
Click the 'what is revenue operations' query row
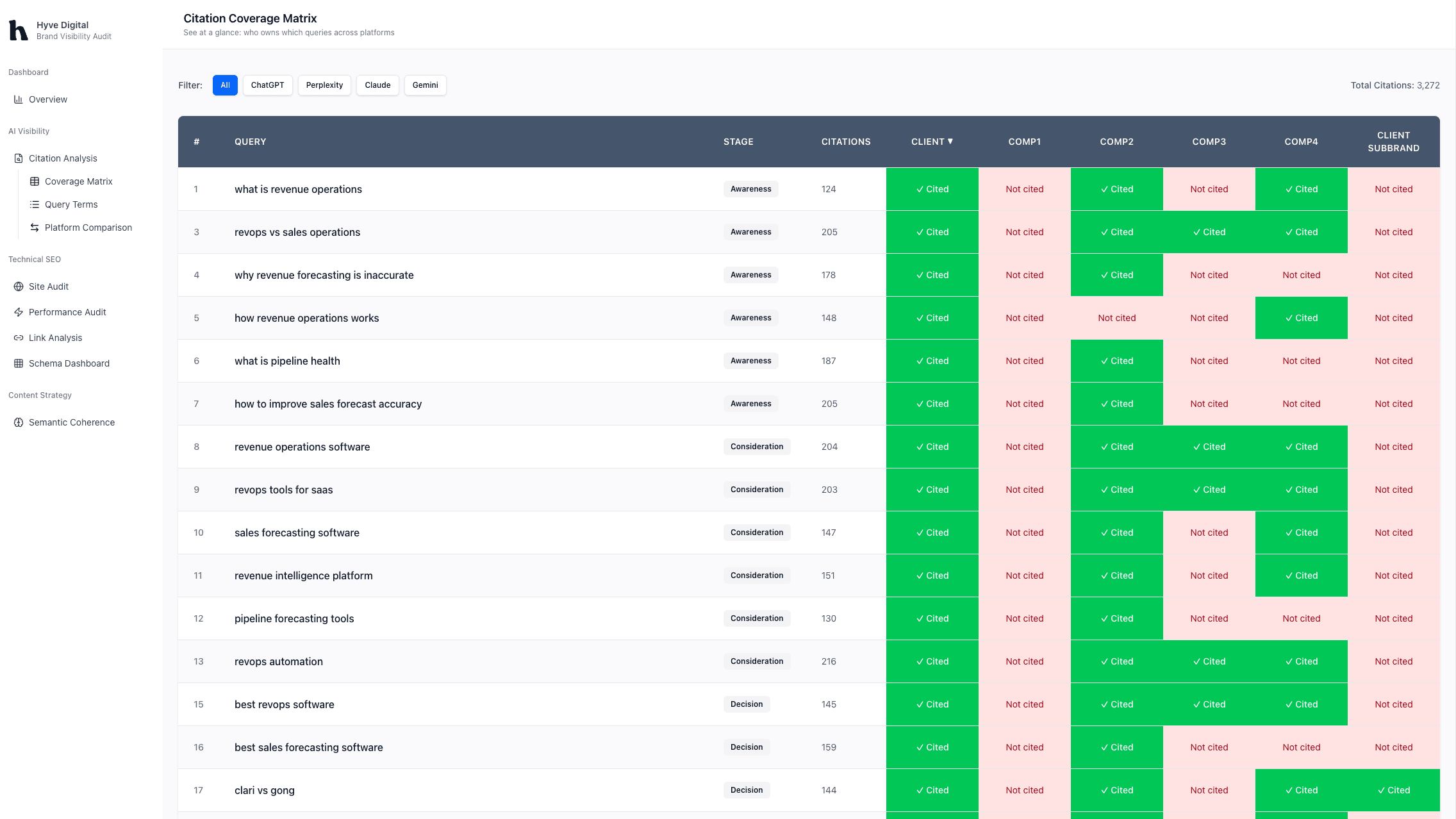point(298,189)
